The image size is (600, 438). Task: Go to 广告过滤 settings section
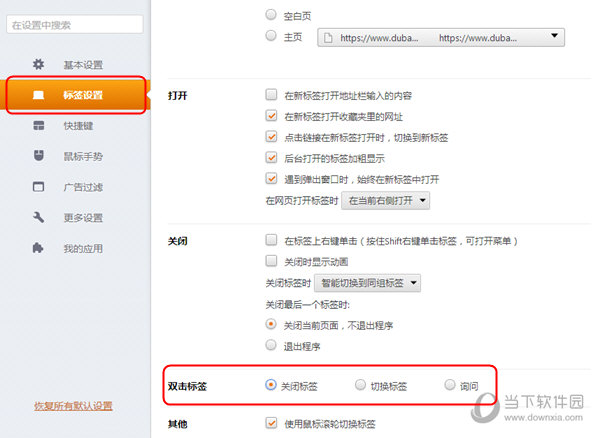(83, 187)
